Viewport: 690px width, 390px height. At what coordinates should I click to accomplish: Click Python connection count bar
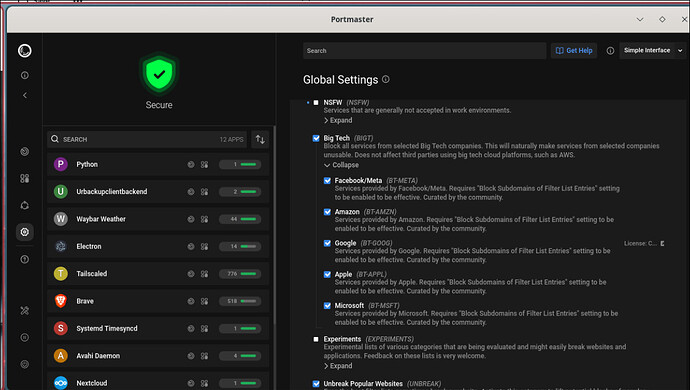click(x=240, y=164)
